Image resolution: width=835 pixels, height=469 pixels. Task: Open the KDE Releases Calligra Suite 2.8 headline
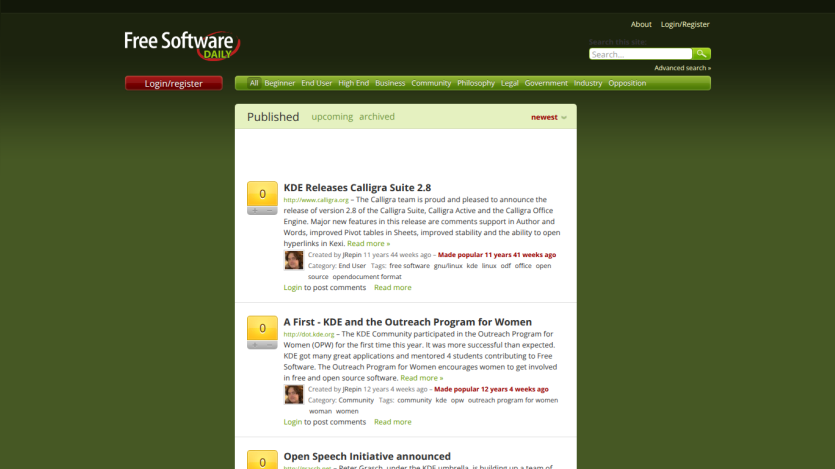pos(357,187)
